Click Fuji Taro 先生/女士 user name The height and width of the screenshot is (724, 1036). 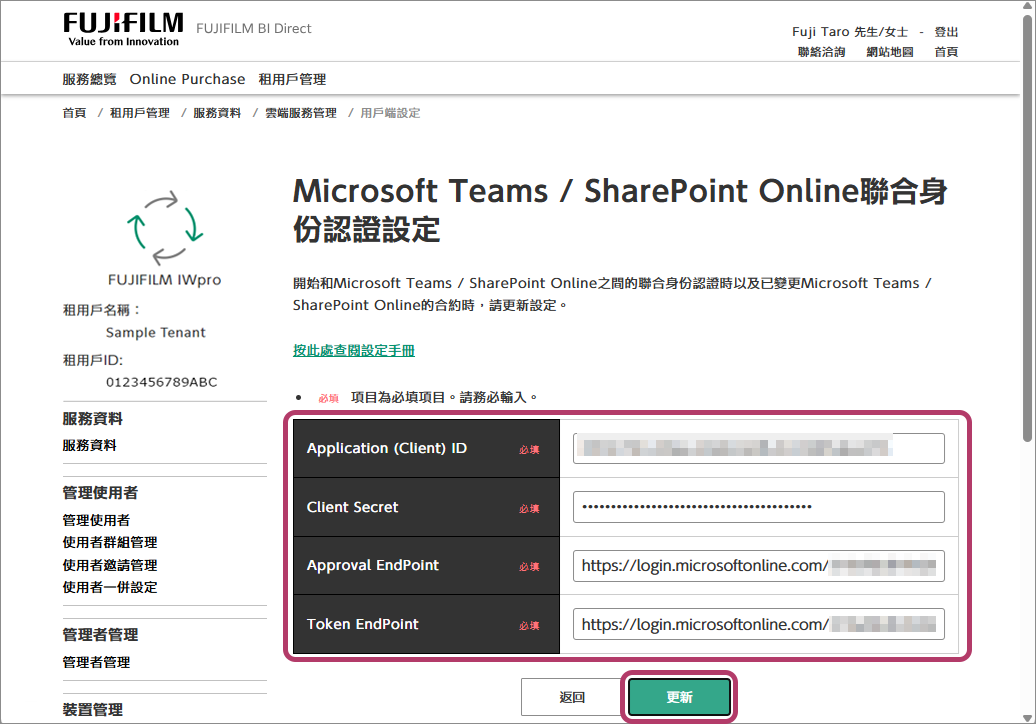[x=850, y=32]
